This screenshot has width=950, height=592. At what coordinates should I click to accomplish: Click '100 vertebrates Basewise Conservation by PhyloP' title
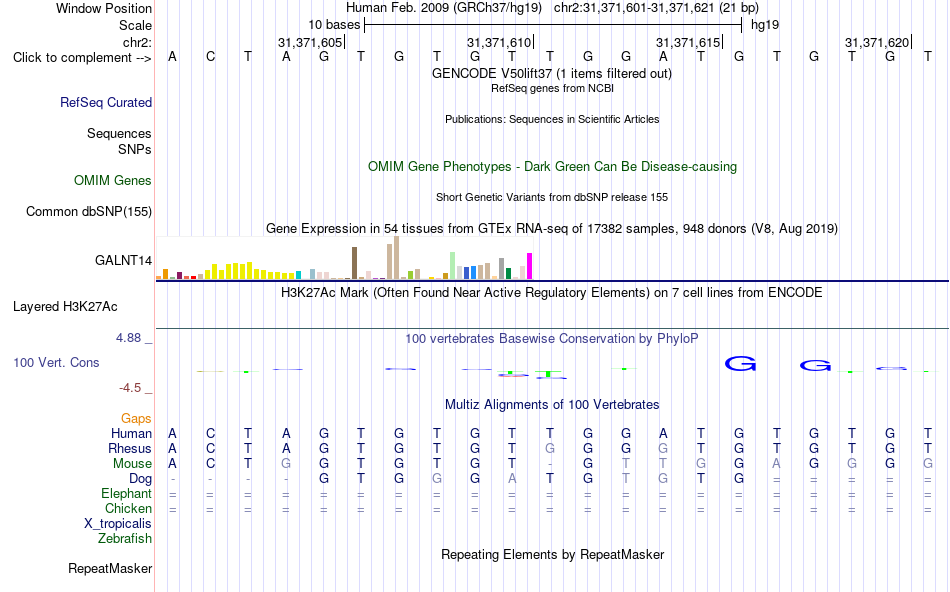(x=552, y=339)
